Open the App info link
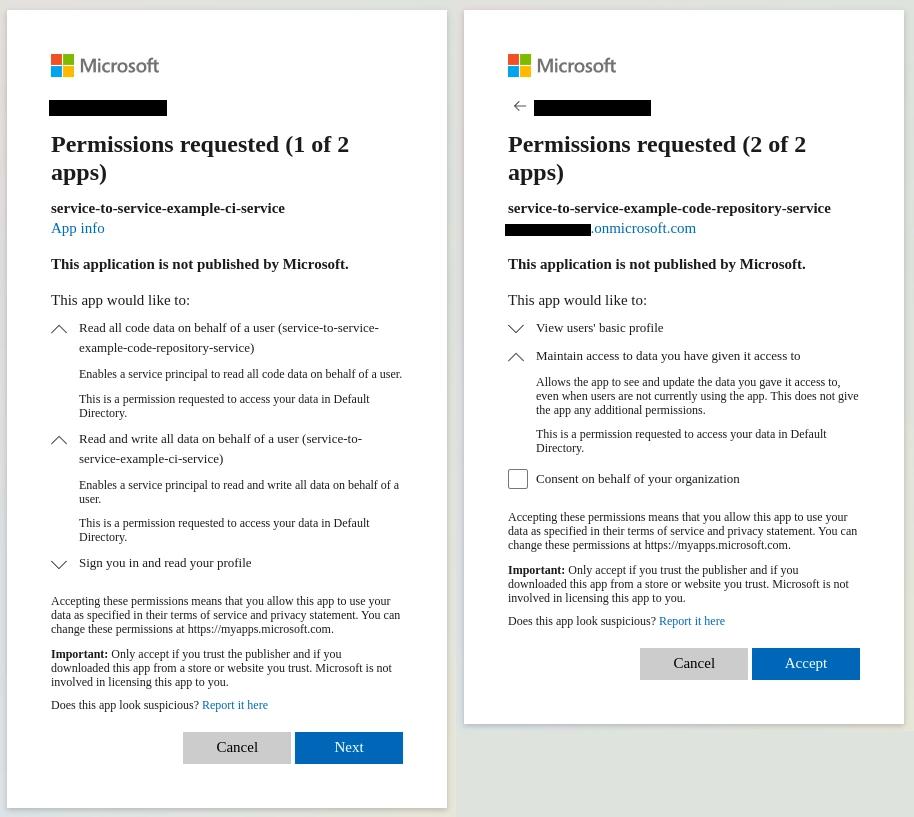 [x=78, y=228]
